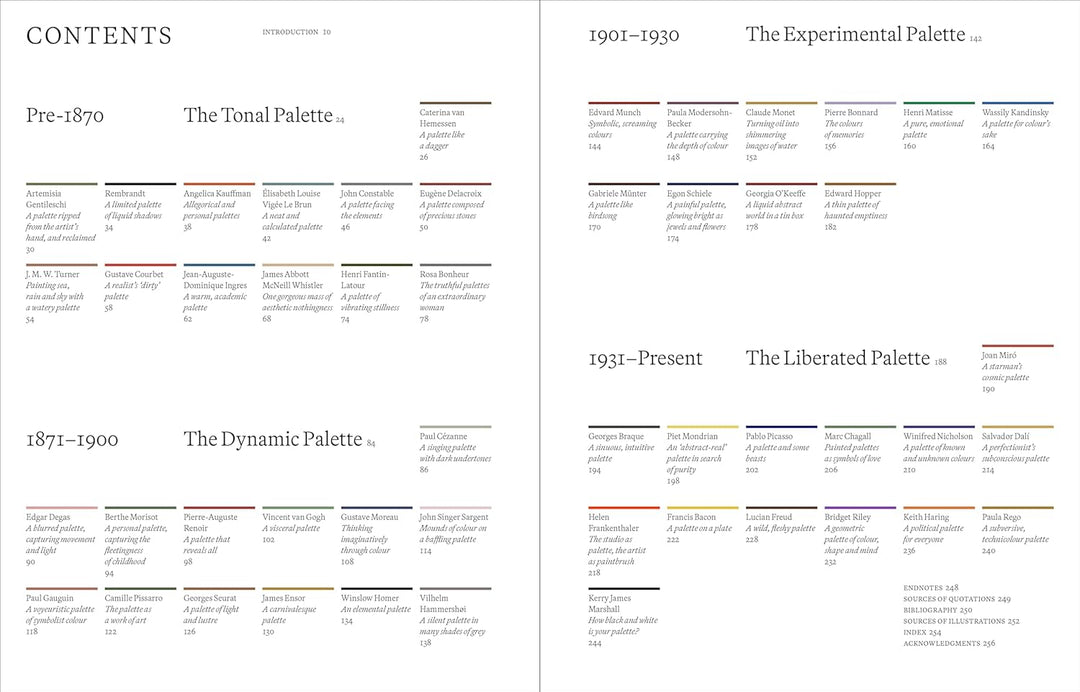
Task: Click the Helen Frankenthaler contents entry
Action: click(618, 538)
